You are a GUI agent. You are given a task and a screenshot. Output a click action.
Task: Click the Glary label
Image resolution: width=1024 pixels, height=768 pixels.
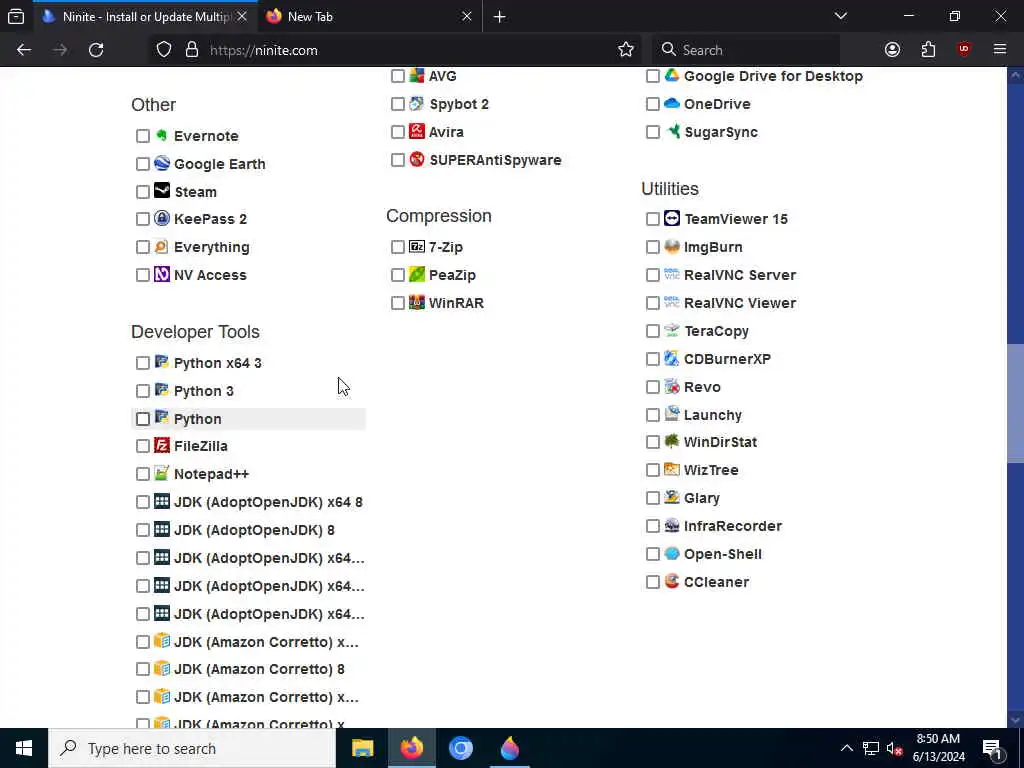pos(701,498)
